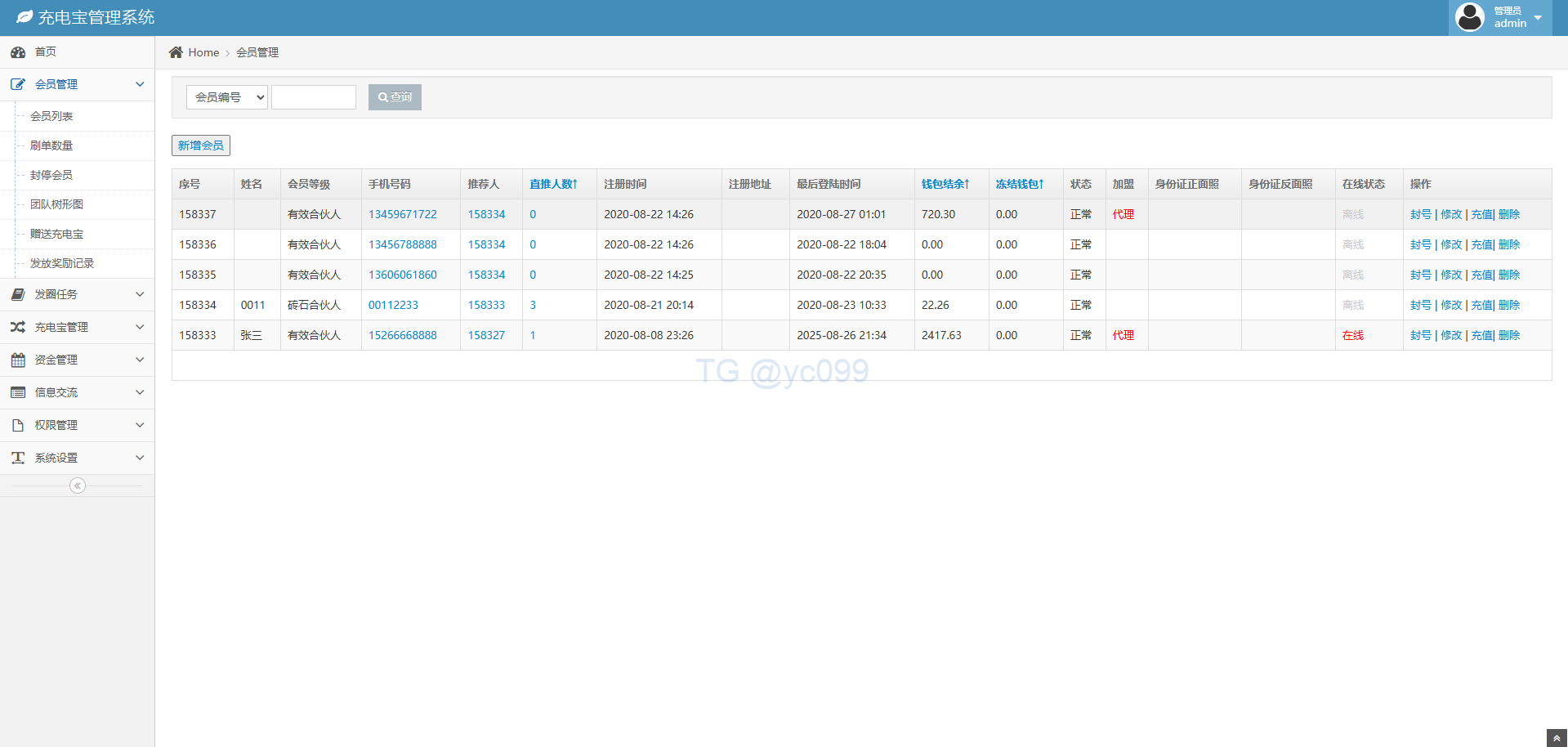This screenshot has width=1568, height=747.
Task: Expand the 系统设置 menu chevron
Action: 140,458
